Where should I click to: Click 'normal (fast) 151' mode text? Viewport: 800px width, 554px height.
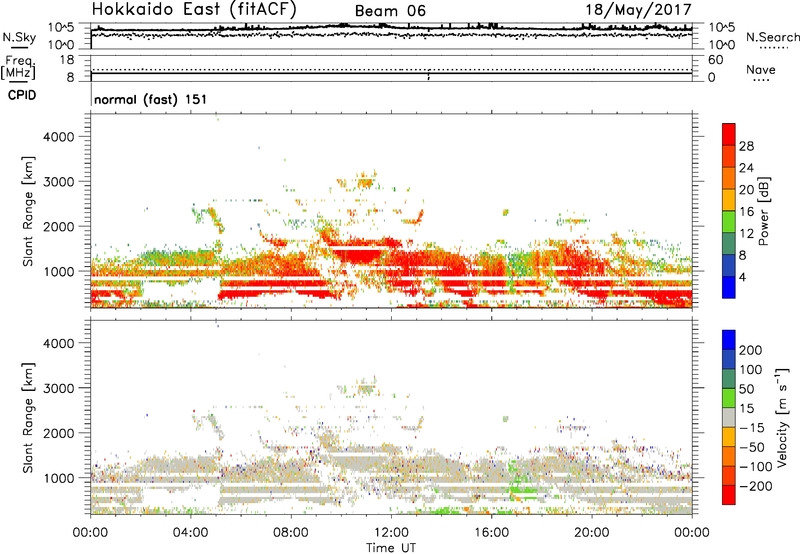click(x=151, y=99)
